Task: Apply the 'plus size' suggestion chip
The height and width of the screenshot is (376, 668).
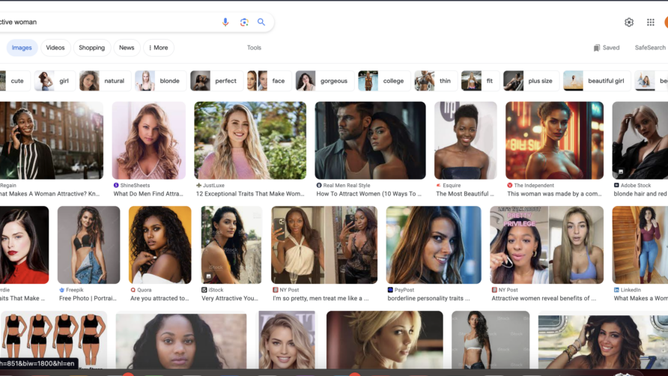Action: 531,81
